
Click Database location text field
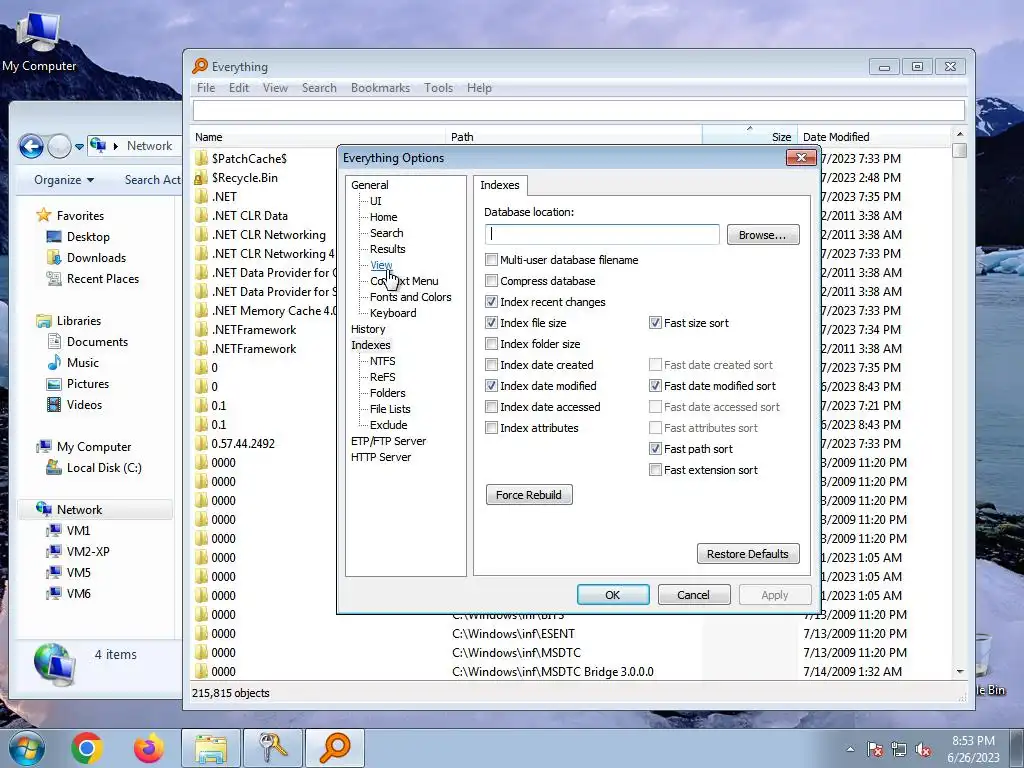(602, 234)
